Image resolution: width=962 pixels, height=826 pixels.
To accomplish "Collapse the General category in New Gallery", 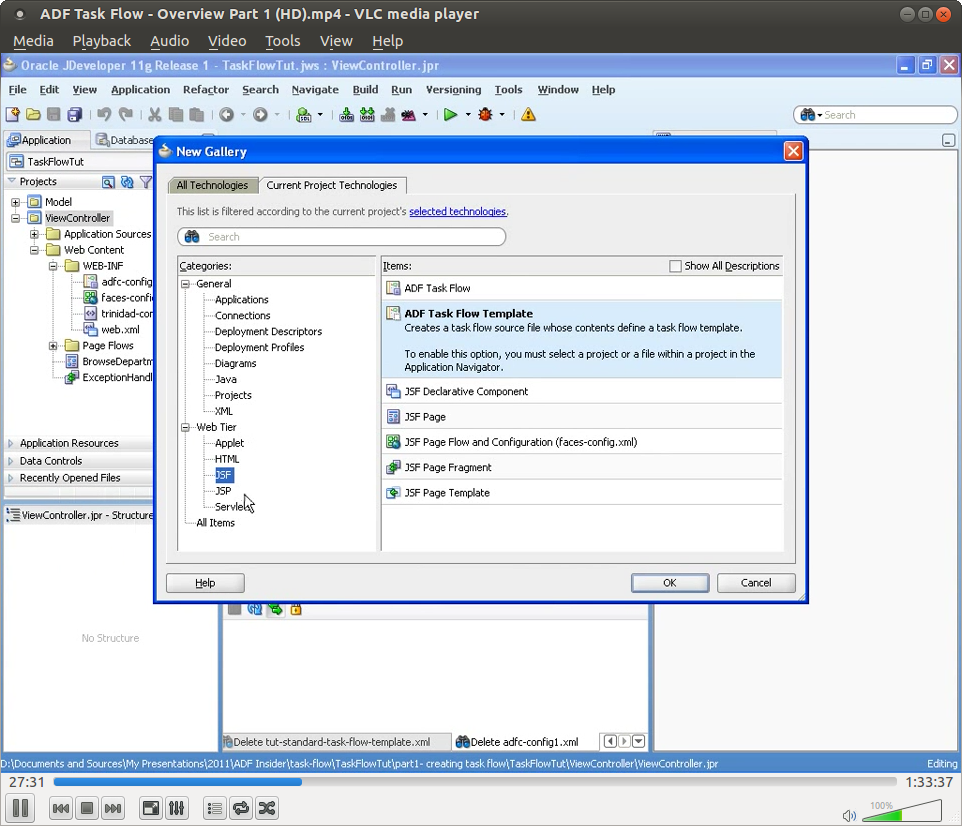I will [185, 283].
